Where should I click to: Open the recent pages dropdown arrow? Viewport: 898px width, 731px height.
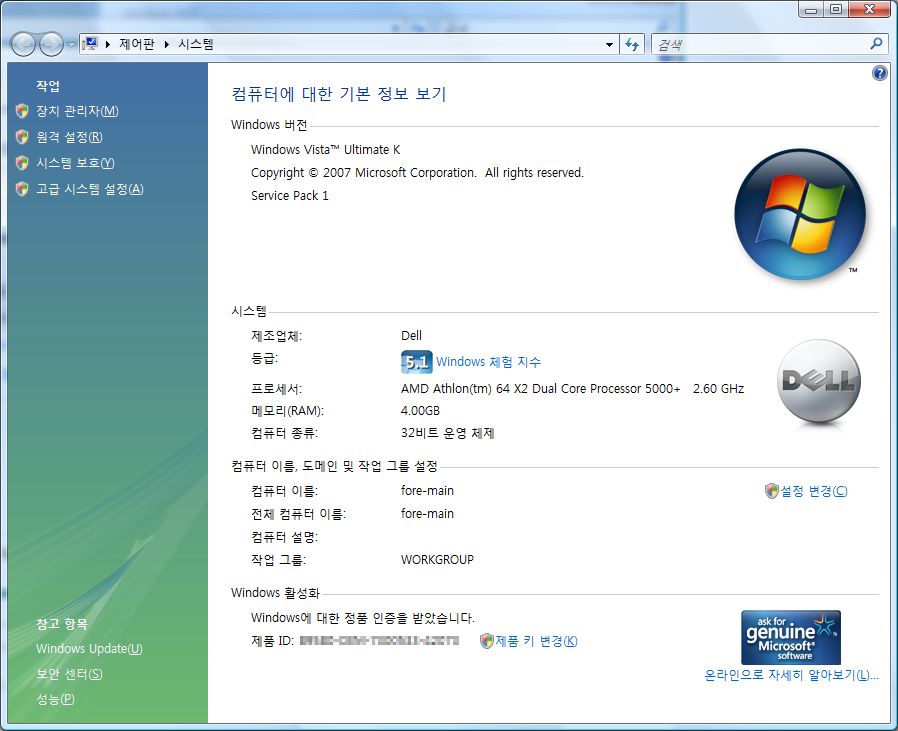(x=71, y=44)
